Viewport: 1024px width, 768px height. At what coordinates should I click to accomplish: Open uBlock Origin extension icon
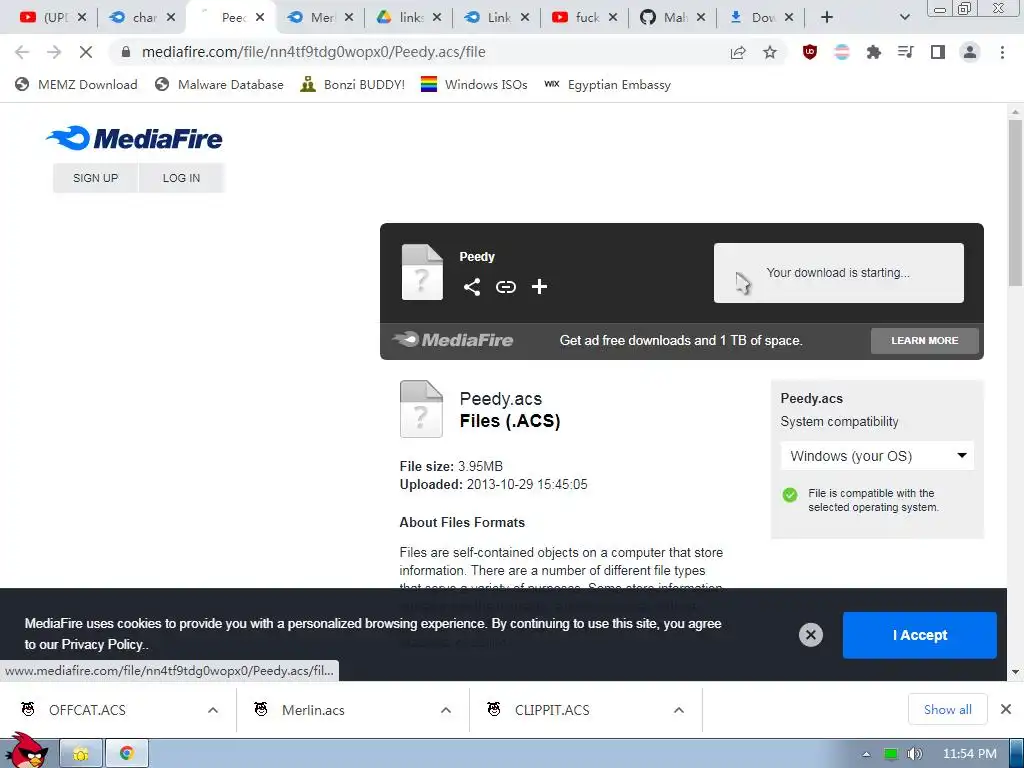[x=810, y=52]
